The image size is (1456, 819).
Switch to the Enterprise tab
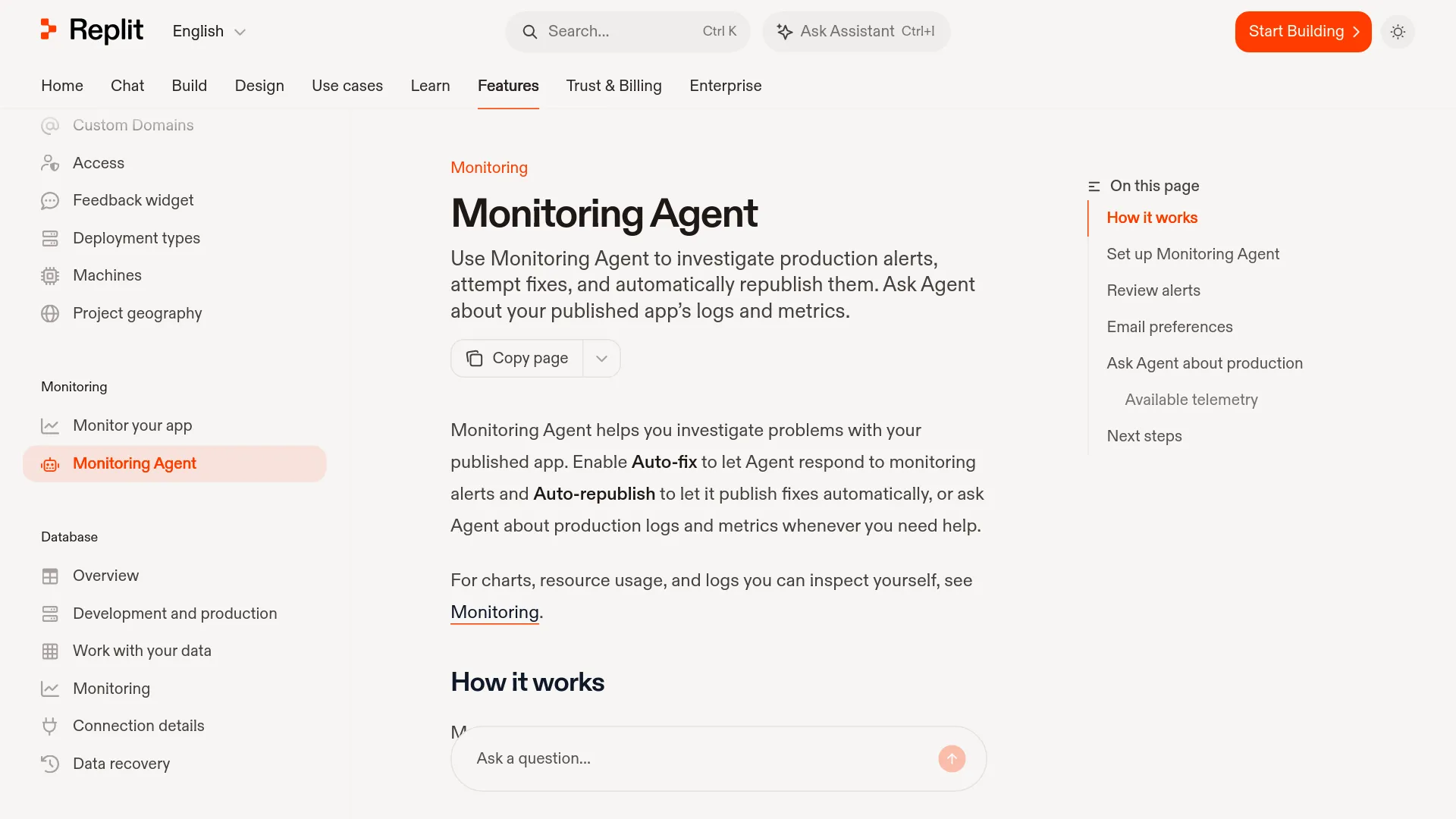(726, 86)
